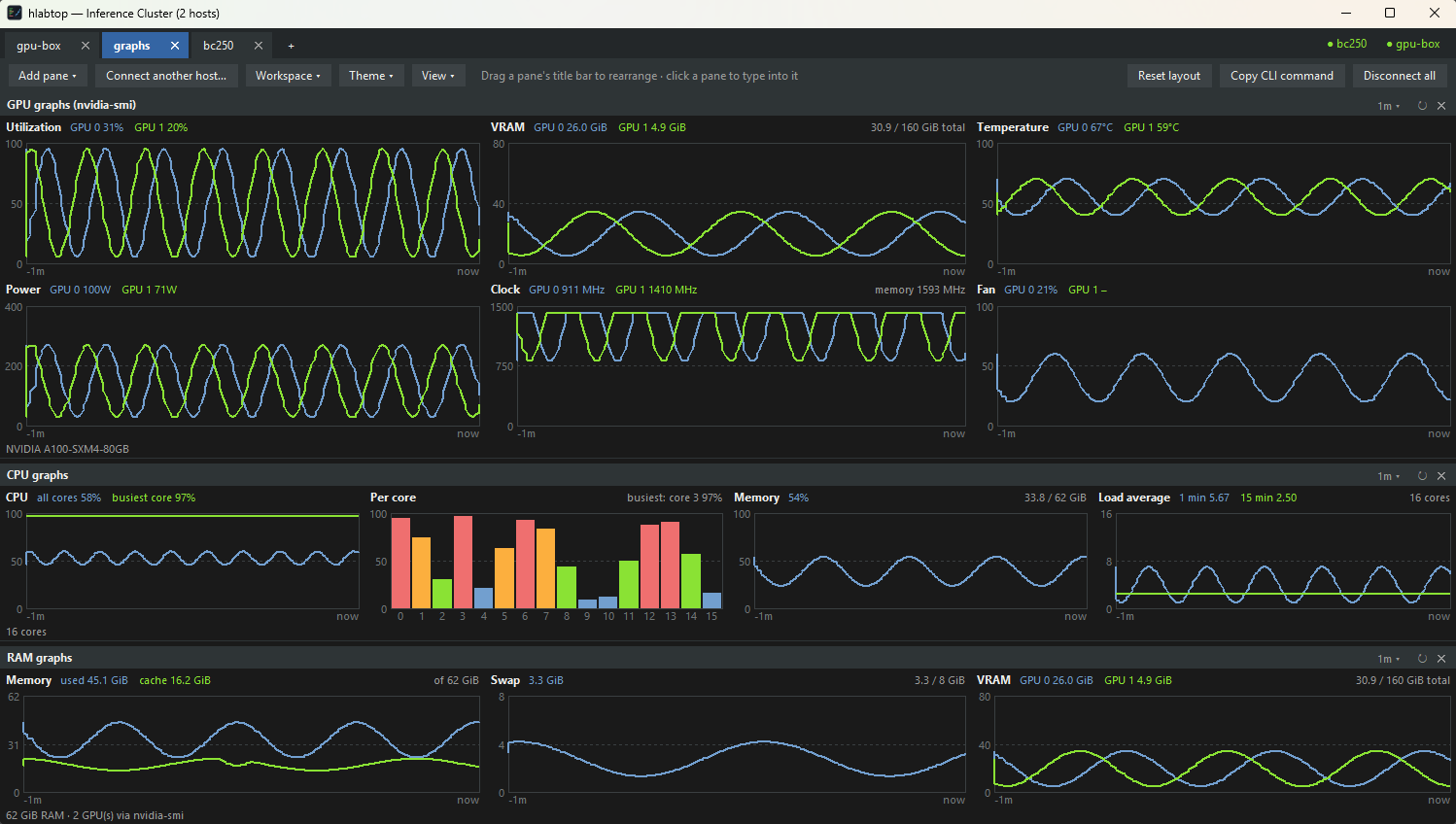Refresh the CPU graphs pane
The width and height of the screenshot is (1456, 824).
[1422, 476]
